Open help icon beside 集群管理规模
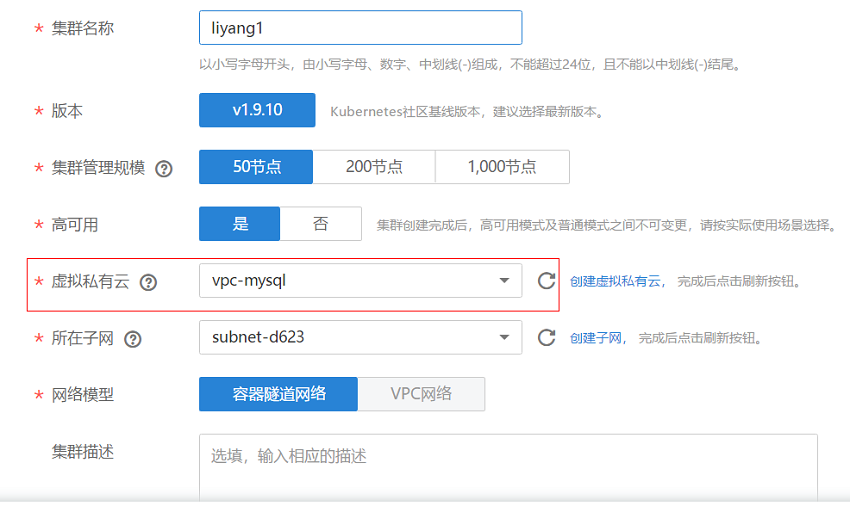The height and width of the screenshot is (506, 850). 164,169
